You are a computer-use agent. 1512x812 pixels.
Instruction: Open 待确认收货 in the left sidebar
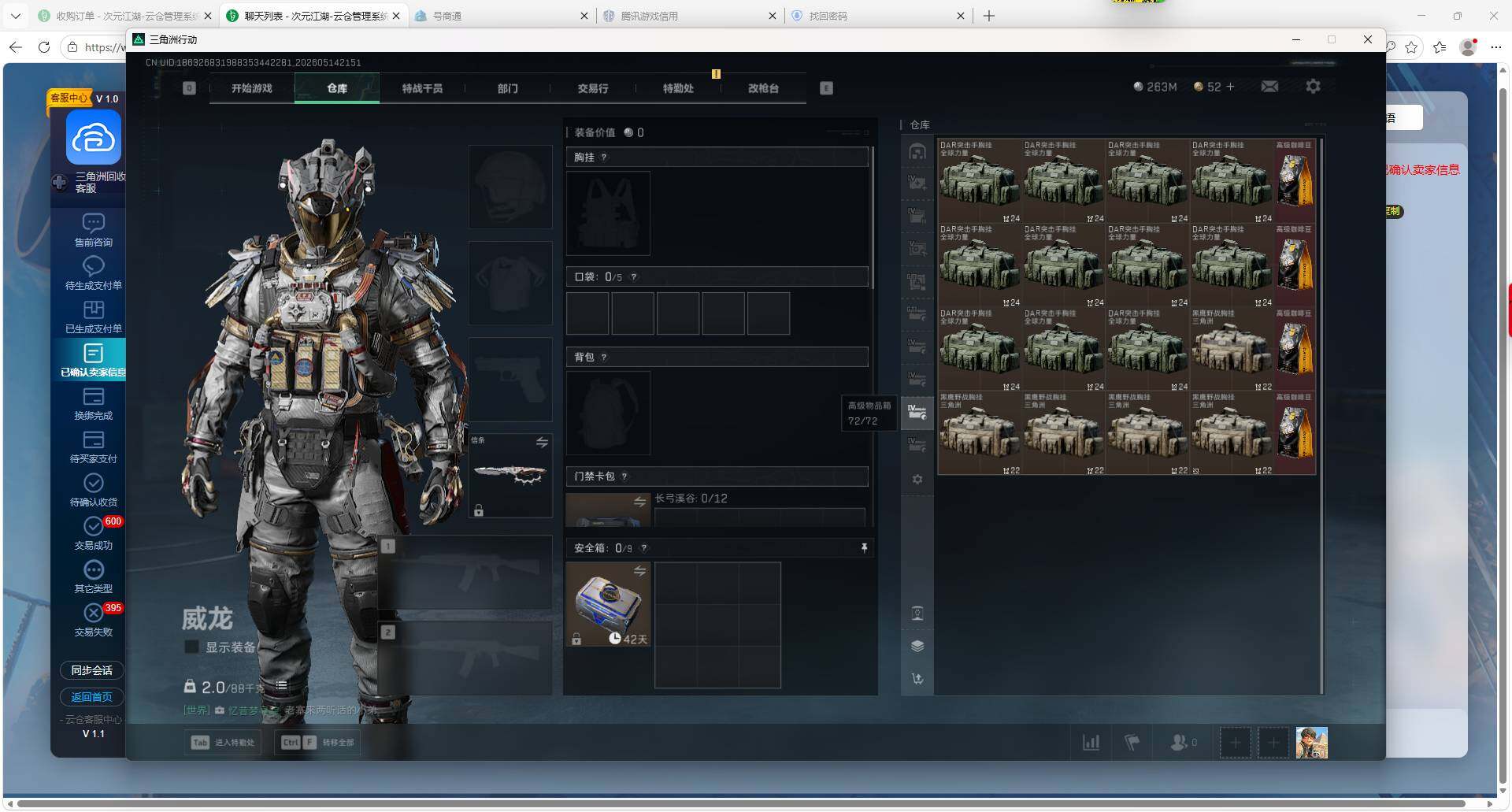pyautogui.click(x=93, y=490)
